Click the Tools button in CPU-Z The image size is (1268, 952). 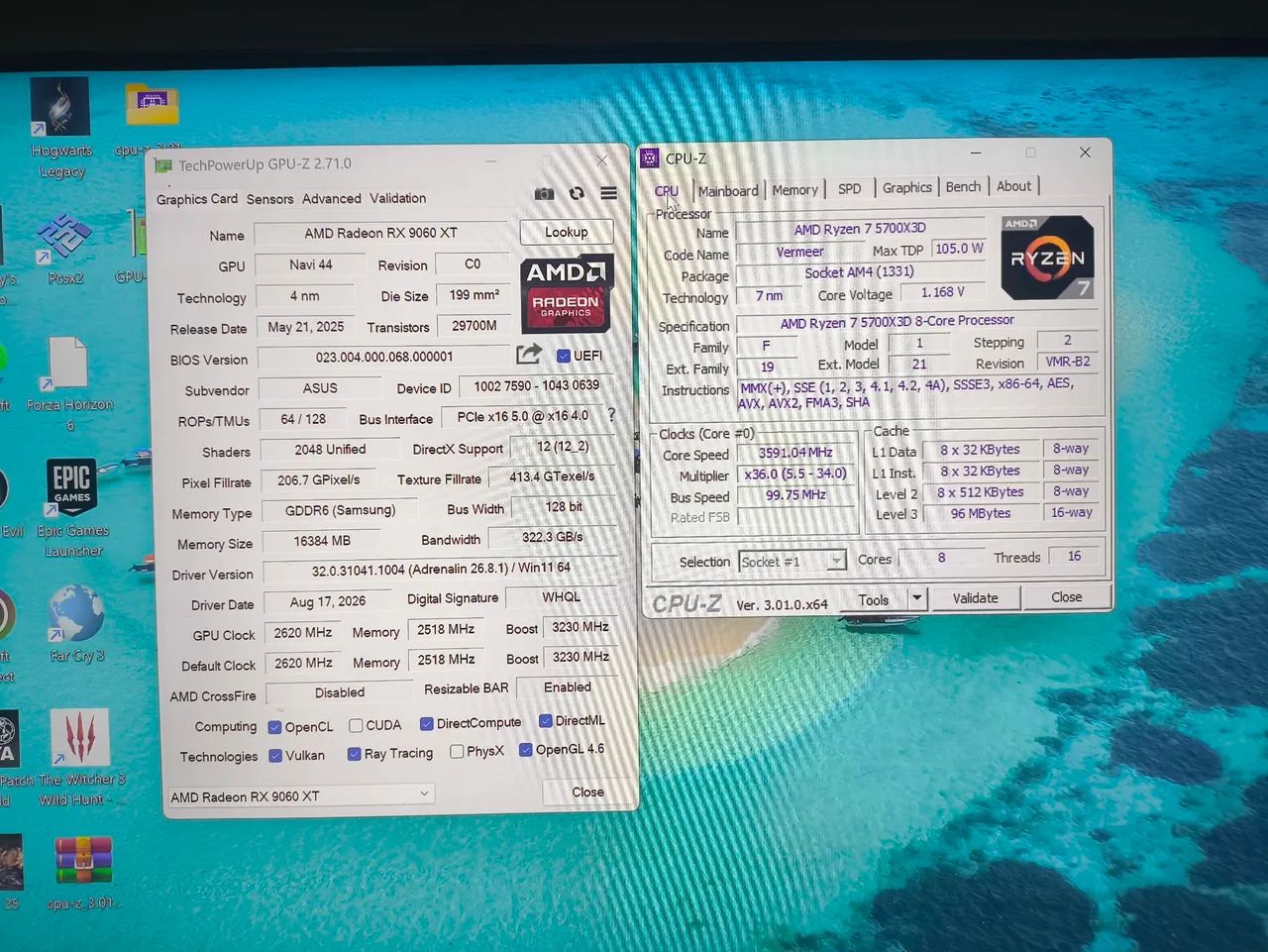[x=873, y=599]
